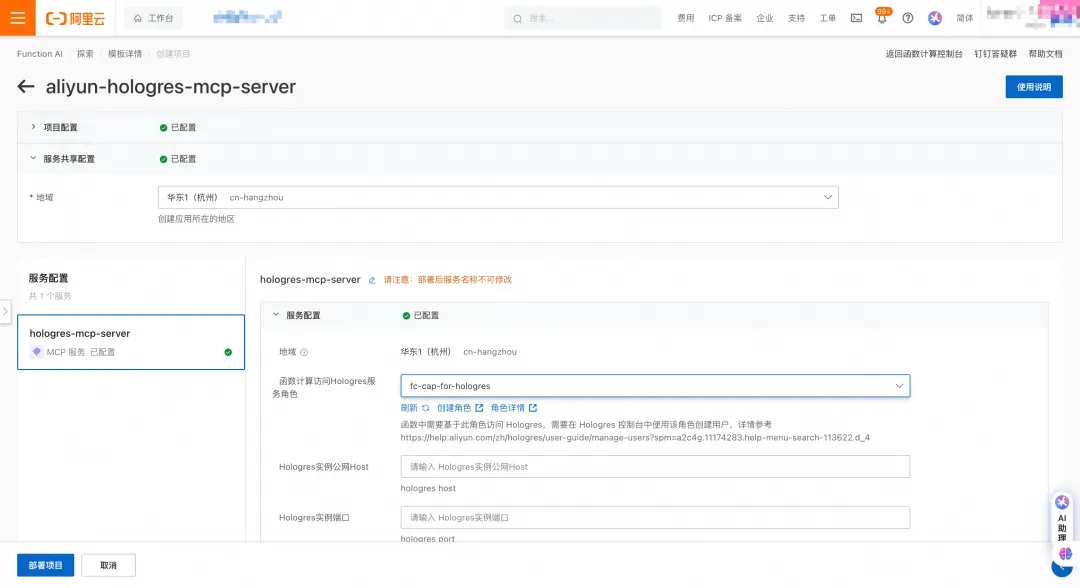Click 创建角色 link
1080x588 pixels.
pos(460,408)
